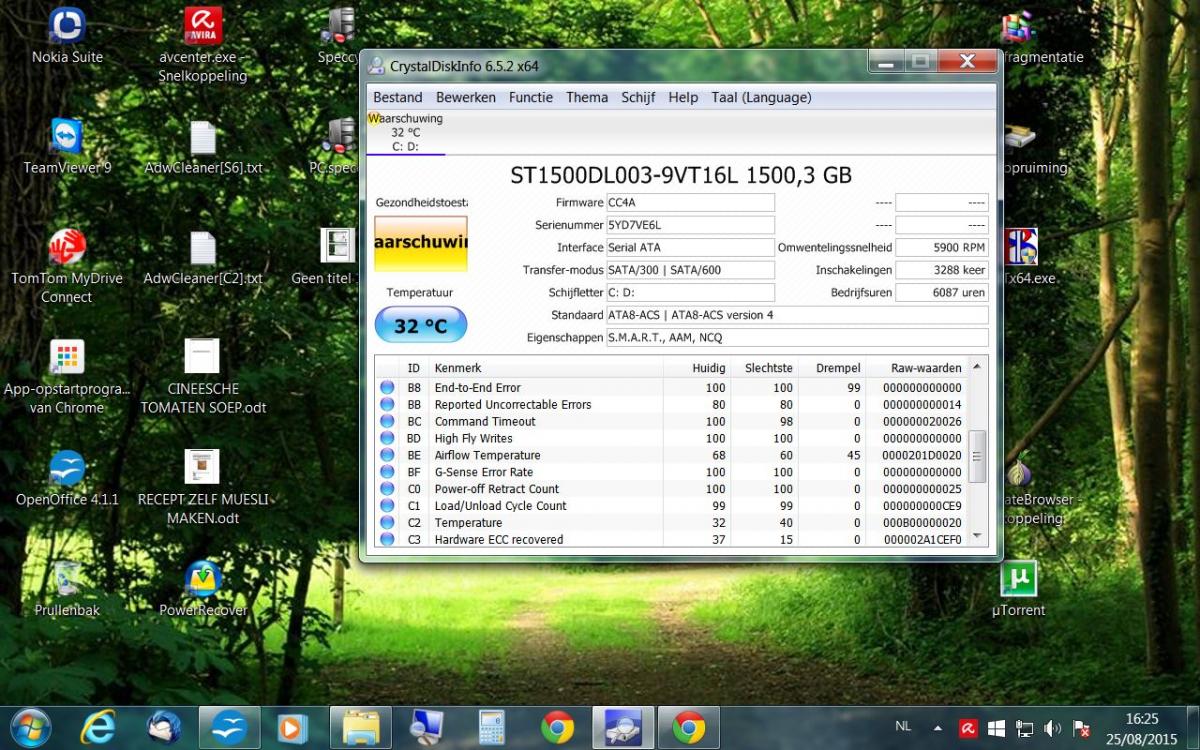Image resolution: width=1200 pixels, height=750 pixels.
Task: Launch Internet Explorer from the taskbar
Action: (97, 727)
